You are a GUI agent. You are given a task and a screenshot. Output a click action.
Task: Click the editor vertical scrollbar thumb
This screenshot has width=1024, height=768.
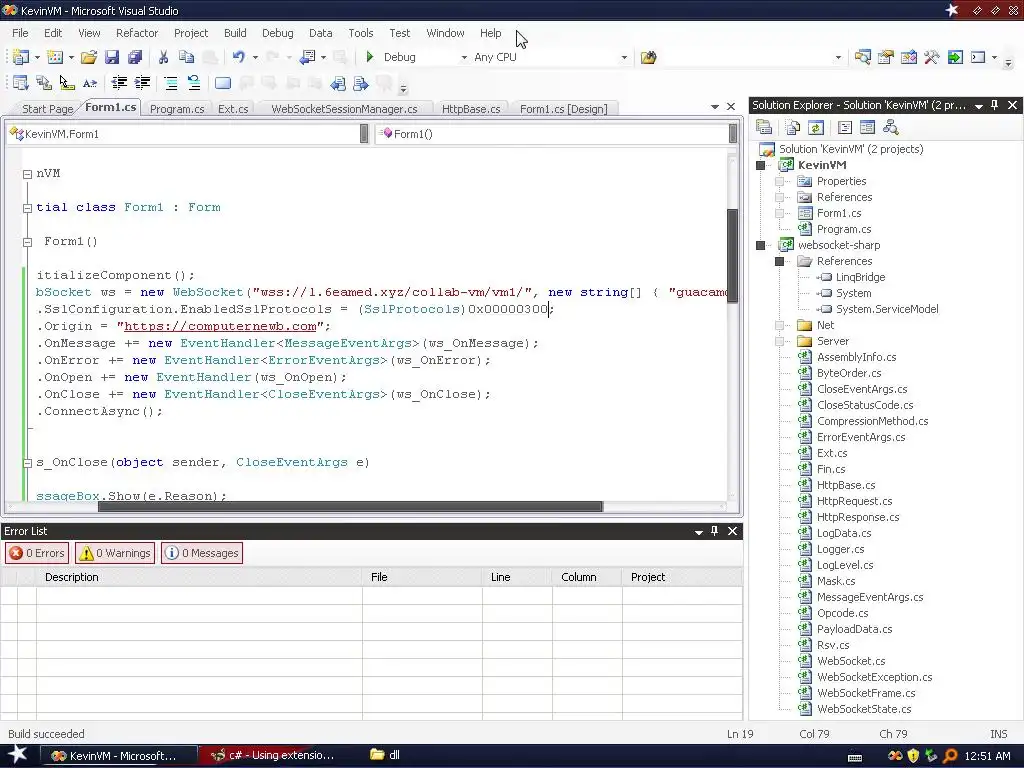[x=733, y=255]
